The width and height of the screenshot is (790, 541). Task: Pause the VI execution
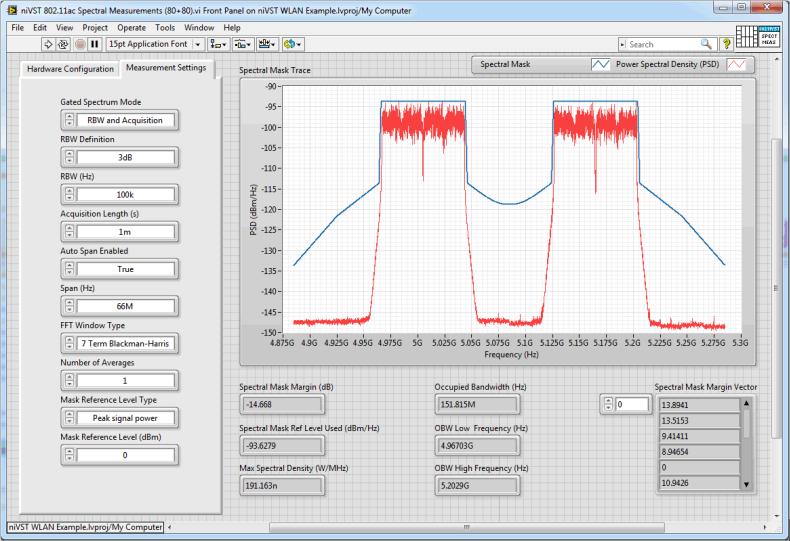pos(97,44)
